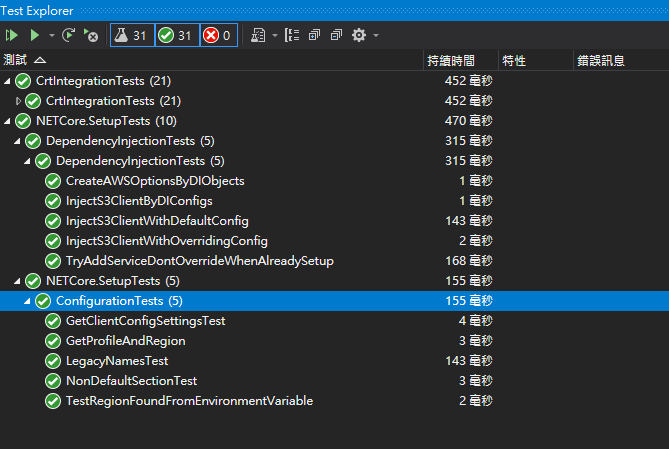Select TryAddServiceDontOverrideWhenAlreadySetup test
669x449 pixels.
(x=200, y=261)
